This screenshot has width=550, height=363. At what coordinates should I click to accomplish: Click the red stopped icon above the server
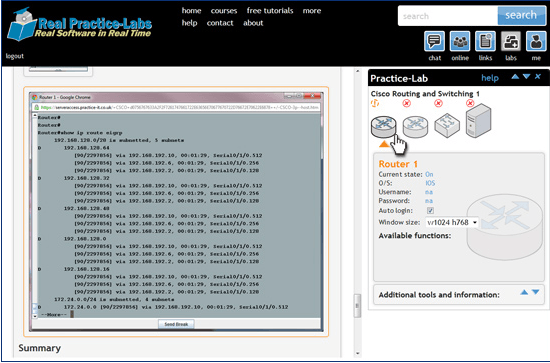[470, 103]
